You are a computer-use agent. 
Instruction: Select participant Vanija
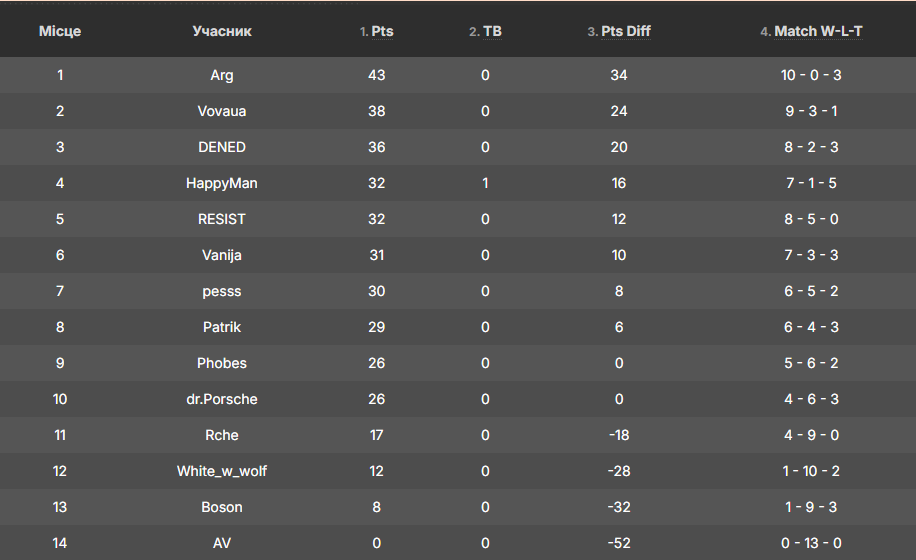point(222,255)
